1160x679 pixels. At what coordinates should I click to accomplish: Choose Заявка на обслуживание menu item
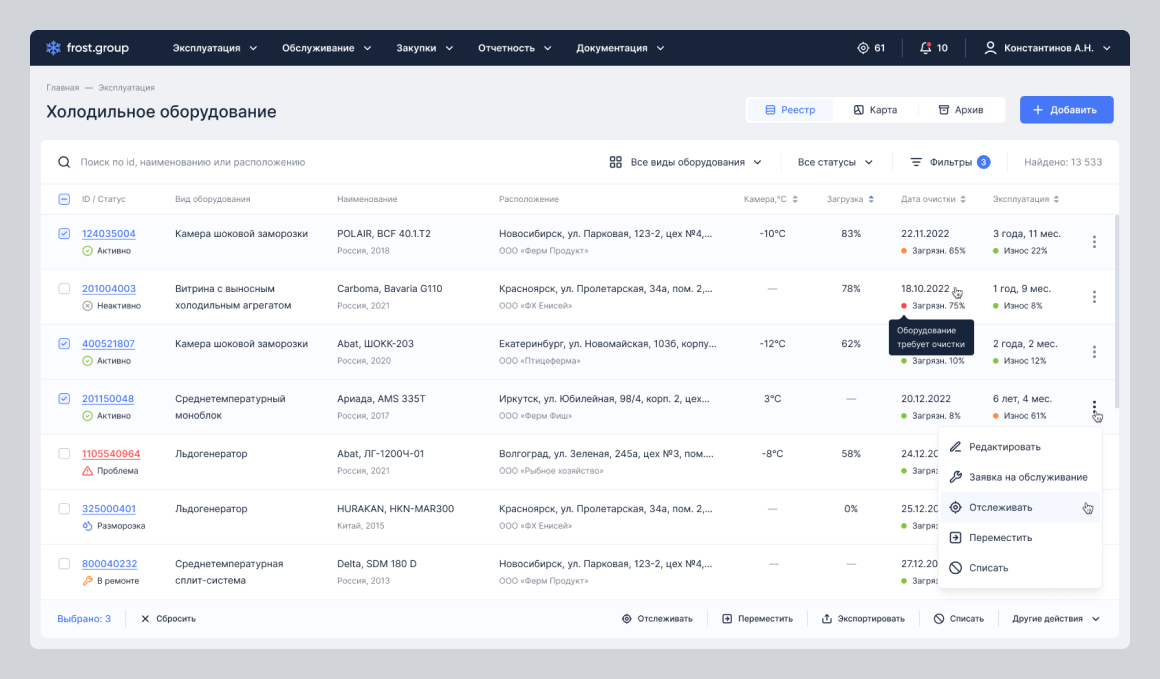1020,477
